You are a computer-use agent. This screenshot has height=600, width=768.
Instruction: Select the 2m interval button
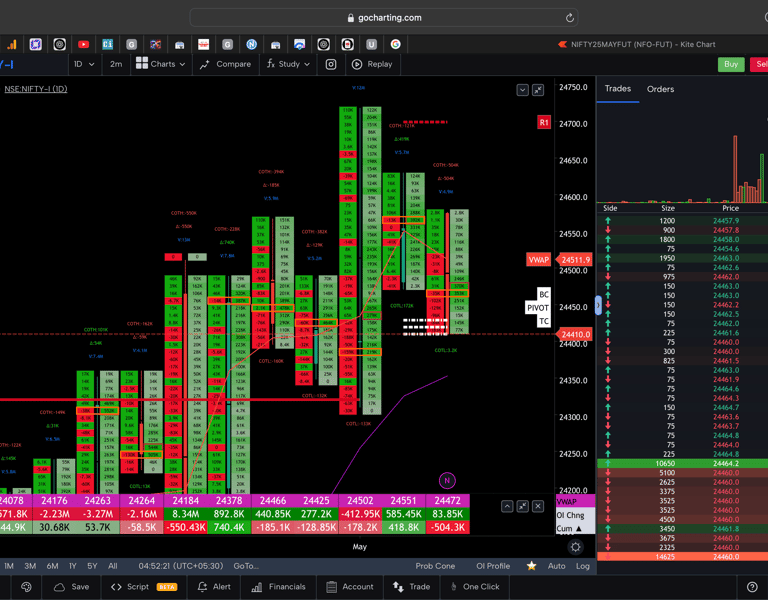(x=116, y=64)
